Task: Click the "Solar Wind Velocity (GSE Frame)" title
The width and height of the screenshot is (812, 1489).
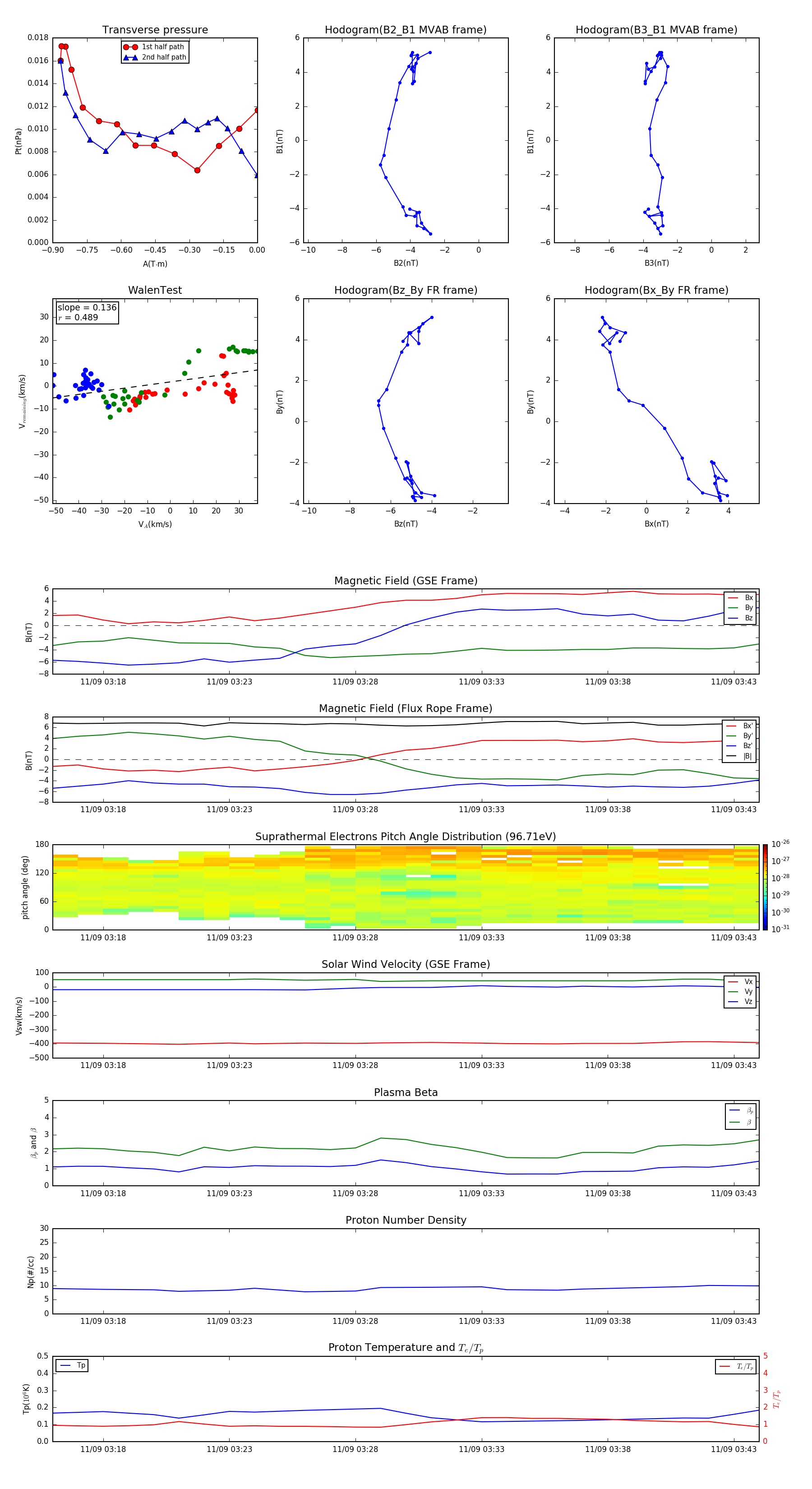Action: coord(406,965)
